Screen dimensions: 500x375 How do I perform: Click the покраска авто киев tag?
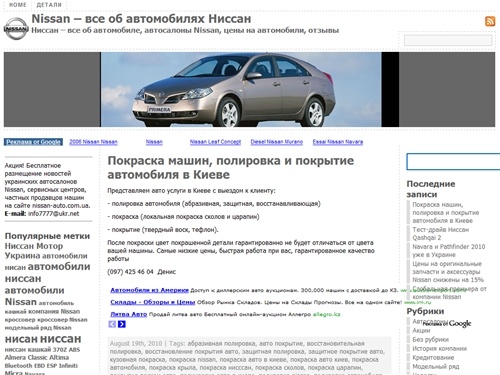[x=319, y=359]
